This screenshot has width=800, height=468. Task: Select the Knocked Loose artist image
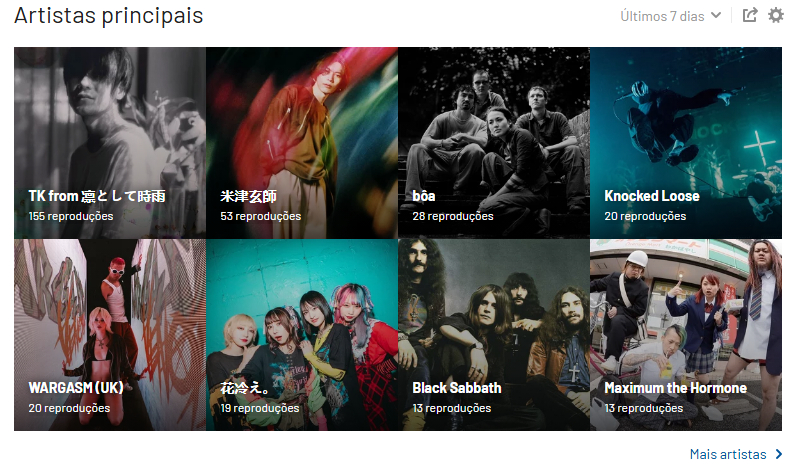686,143
